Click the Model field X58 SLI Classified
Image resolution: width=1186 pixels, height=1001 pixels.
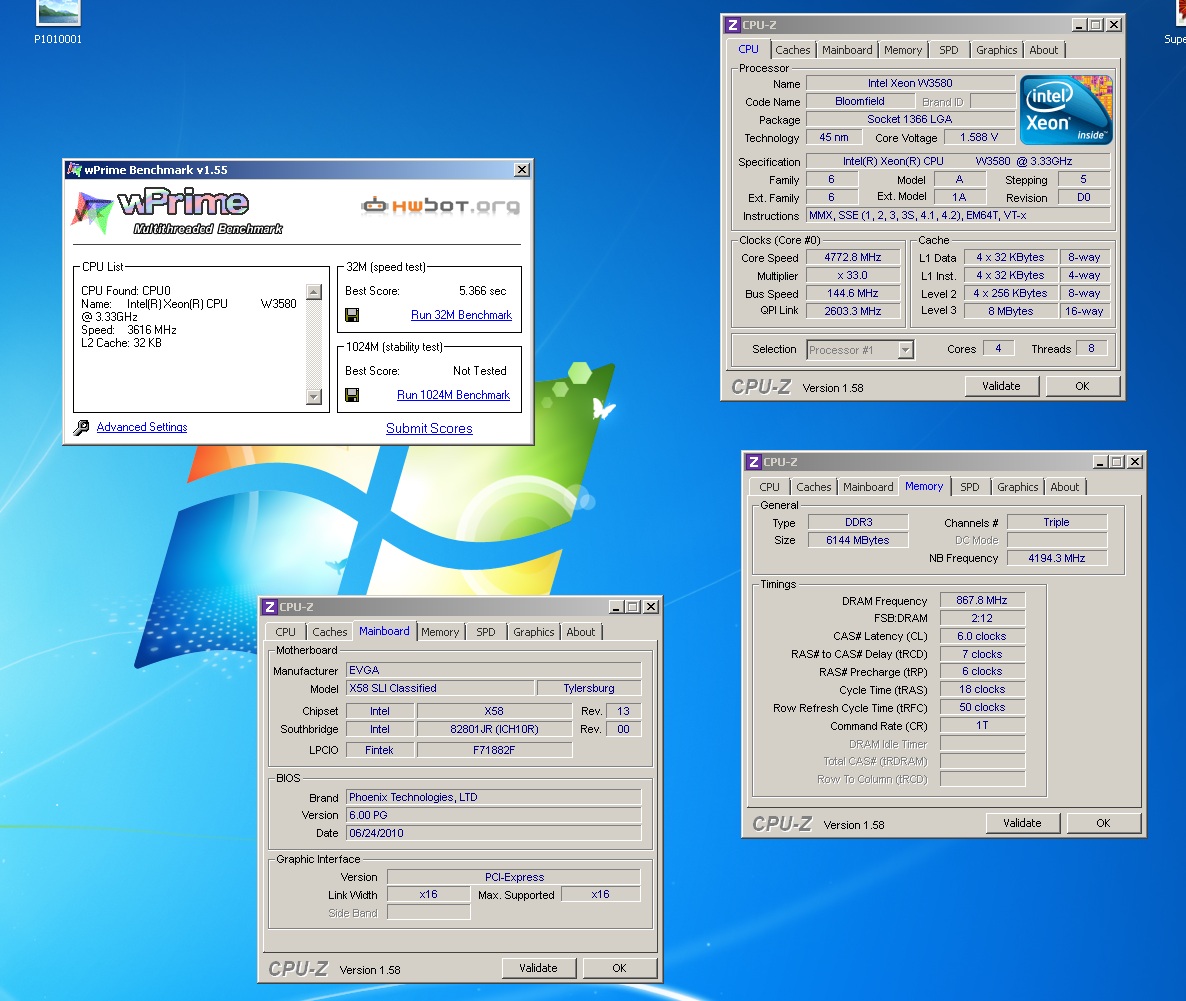tap(439, 689)
